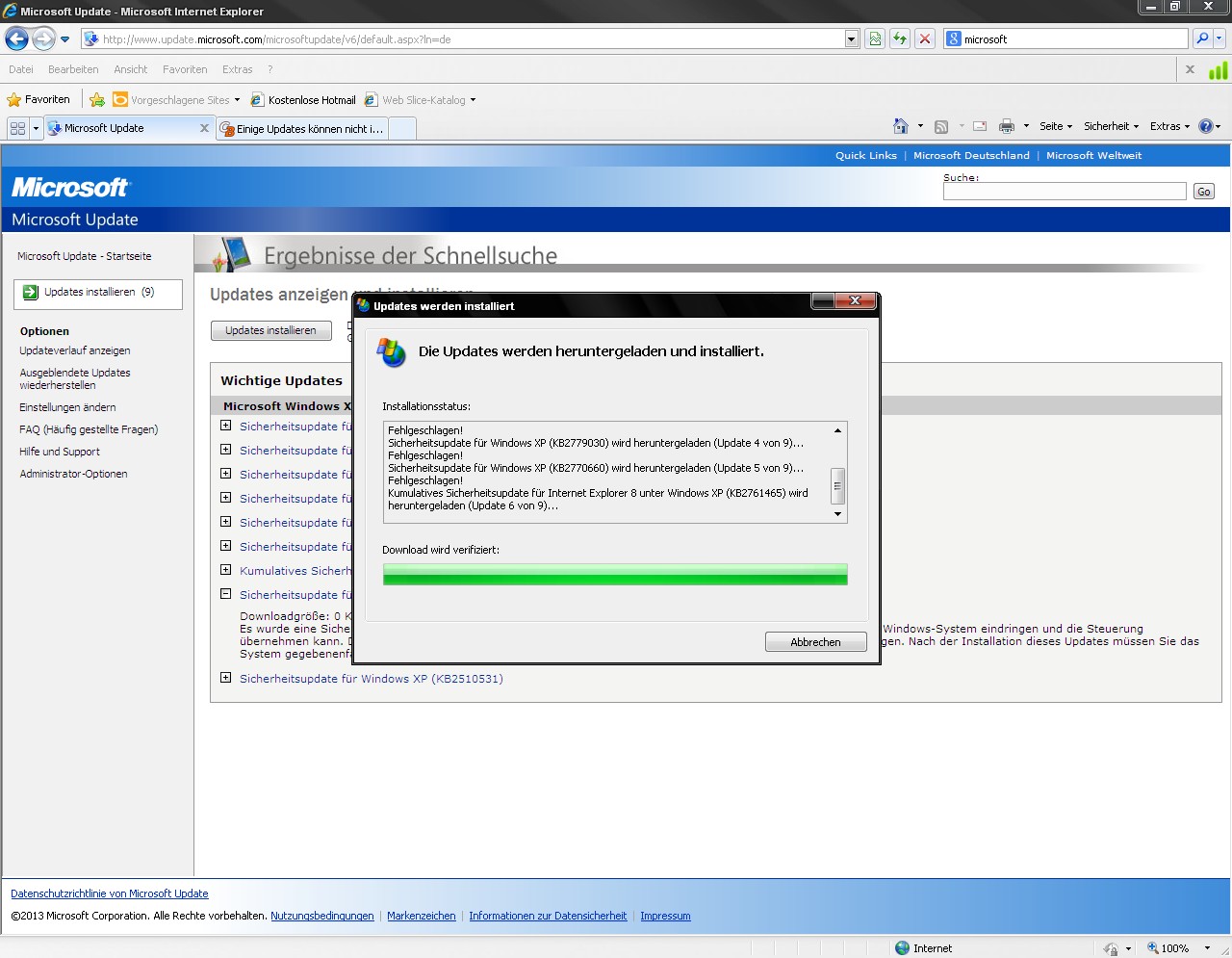Image resolution: width=1232 pixels, height=958 pixels.
Task: Open the Extras menu in the menu bar
Action: tap(237, 69)
